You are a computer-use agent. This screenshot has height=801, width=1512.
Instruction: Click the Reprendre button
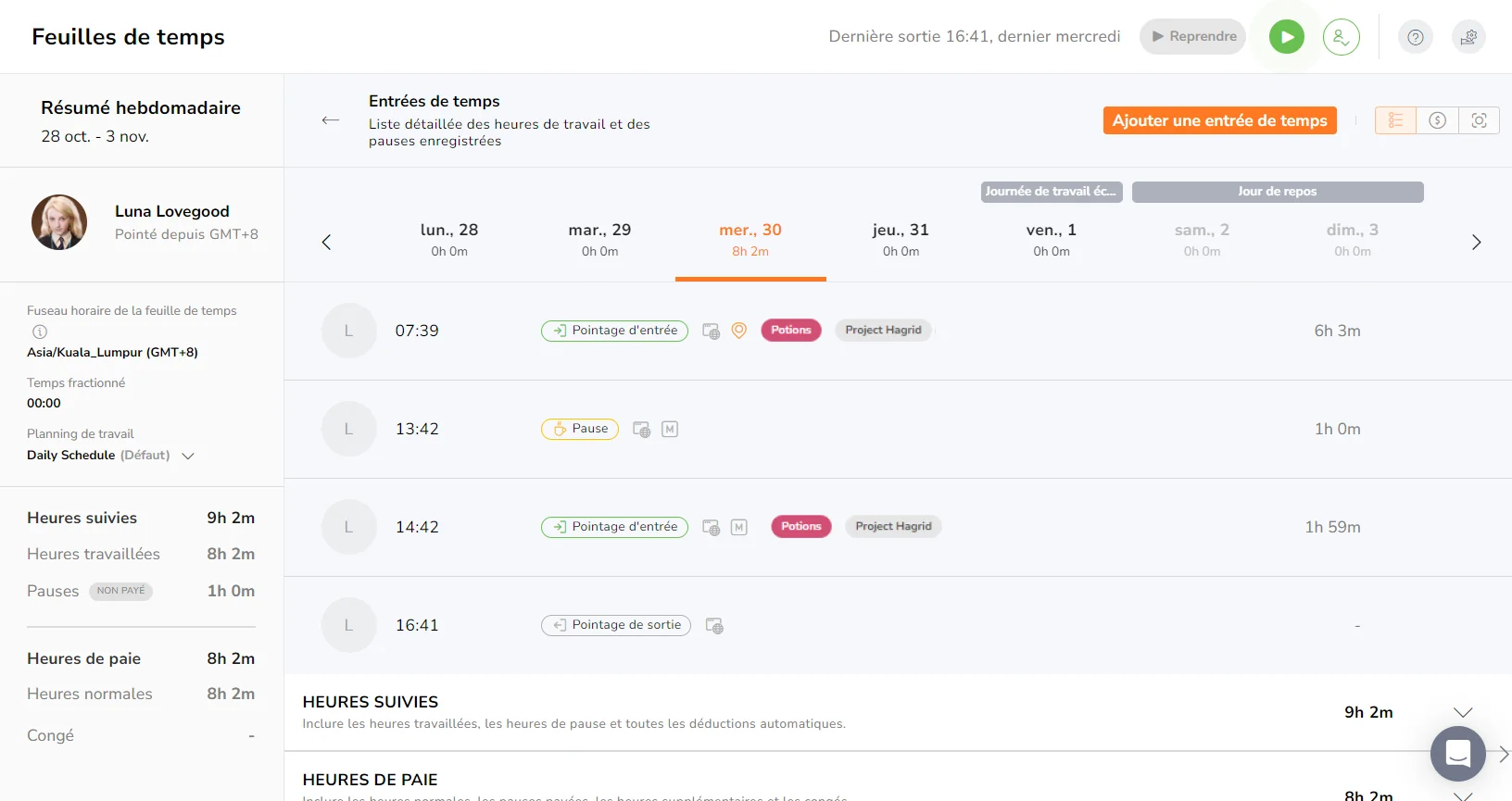click(1192, 37)
